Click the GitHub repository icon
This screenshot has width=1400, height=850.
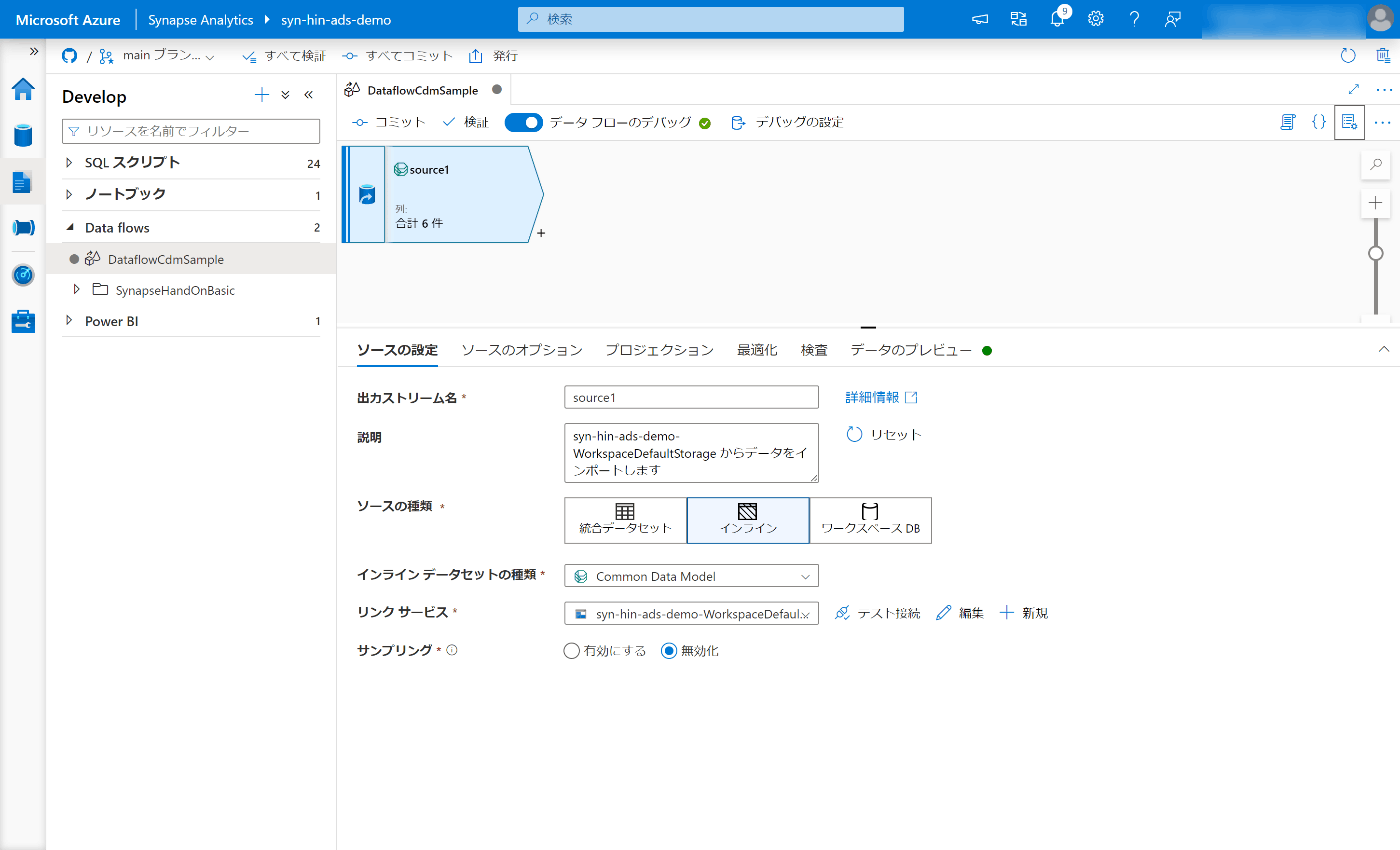(x=70, y=56)
